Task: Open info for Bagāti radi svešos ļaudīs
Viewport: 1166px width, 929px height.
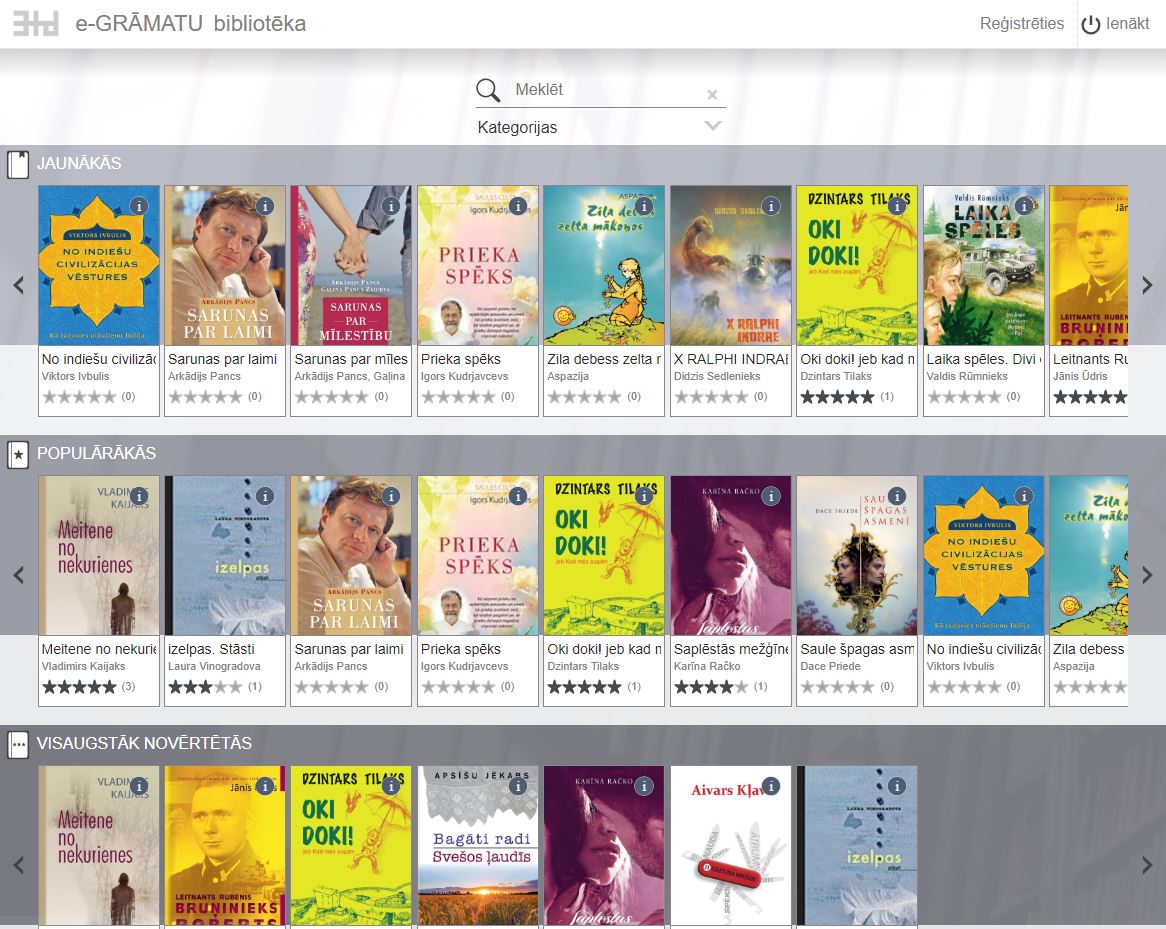Action: 518,786
